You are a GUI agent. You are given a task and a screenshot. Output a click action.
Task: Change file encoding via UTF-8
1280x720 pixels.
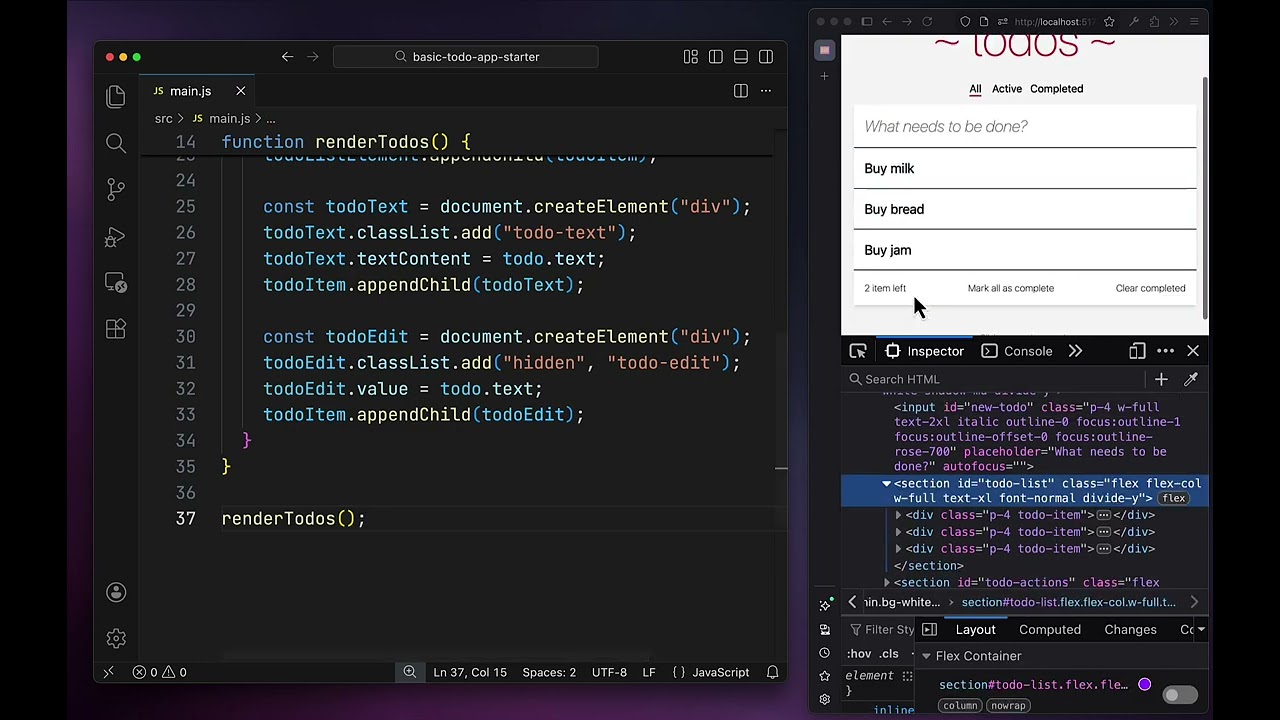(609, 672)
